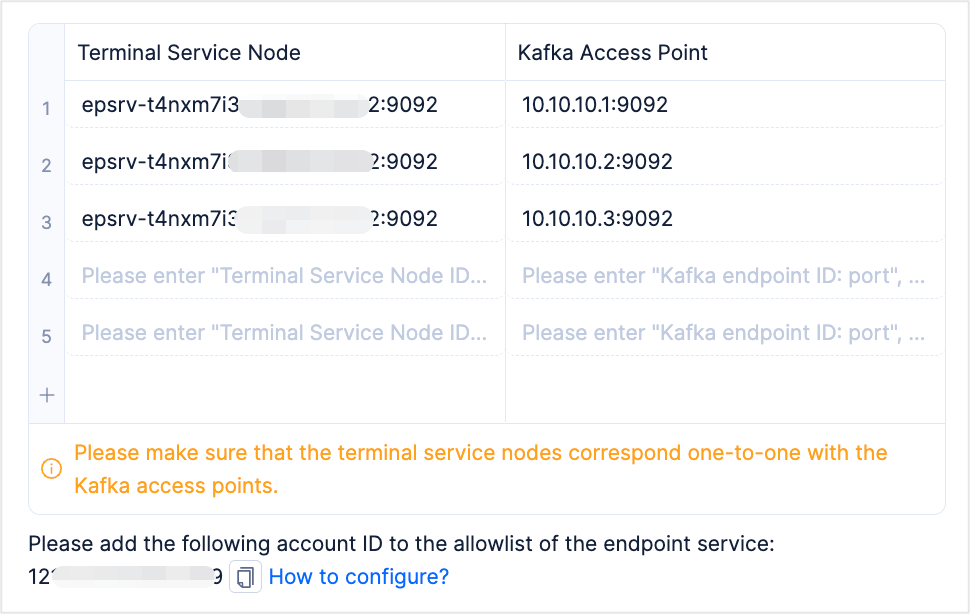Click the Kafka Access Point column header
The width and height of the screenshot is (970, 614).
[612, 53]
